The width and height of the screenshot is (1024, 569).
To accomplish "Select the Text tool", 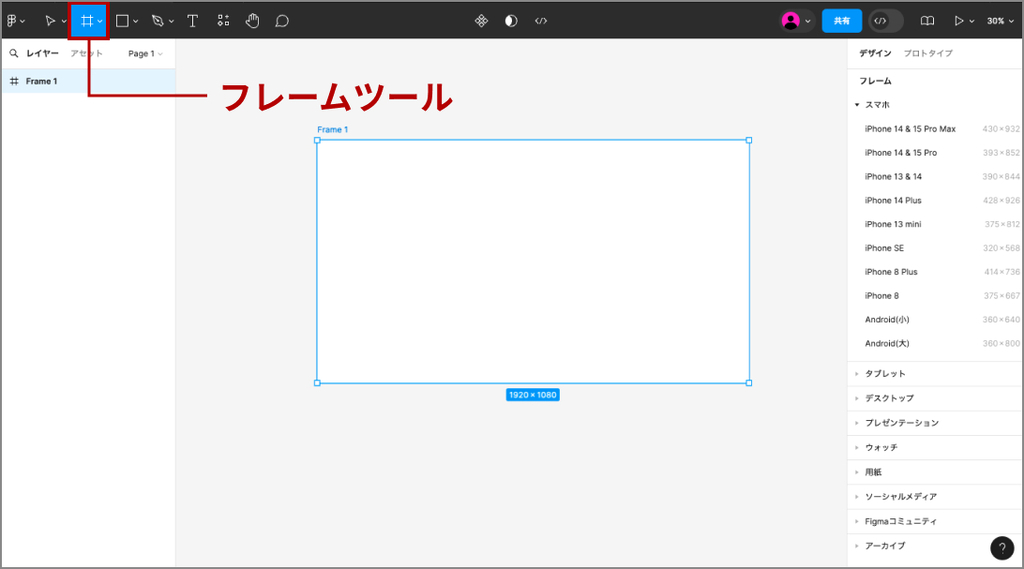I will coord(193,20).
